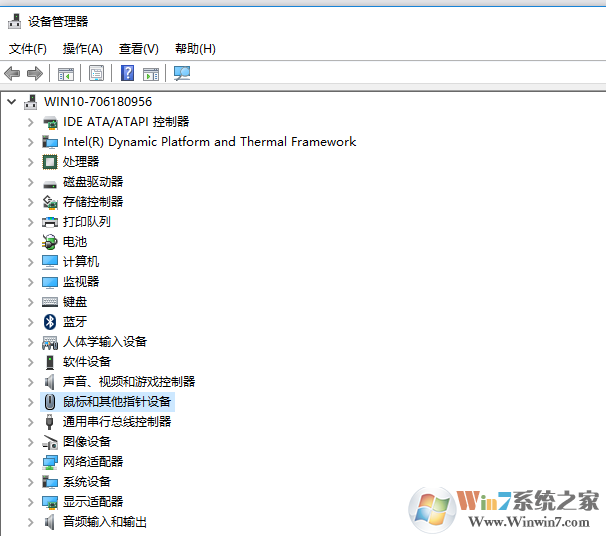This screenshot has height=536, width=606.
Task: Select 声音、视频和游戏控制器 tree item
Action: pos(129,382)
